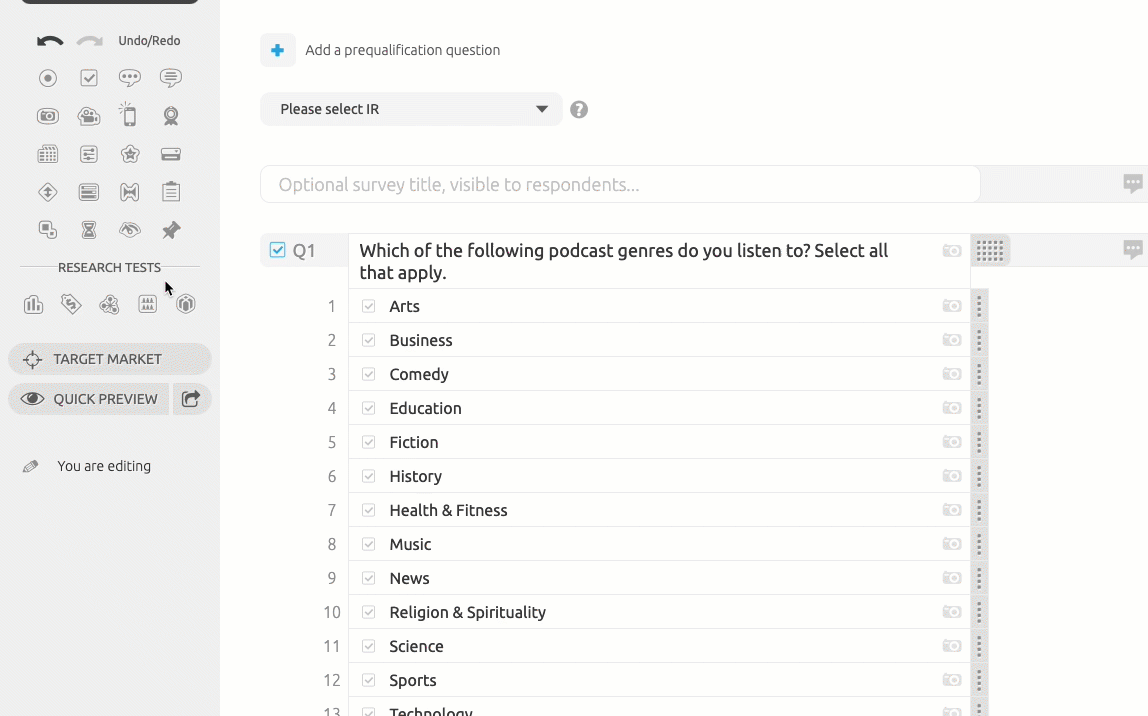Add a star rating question
The image size is (1148, 716).
tap(130, 154)
